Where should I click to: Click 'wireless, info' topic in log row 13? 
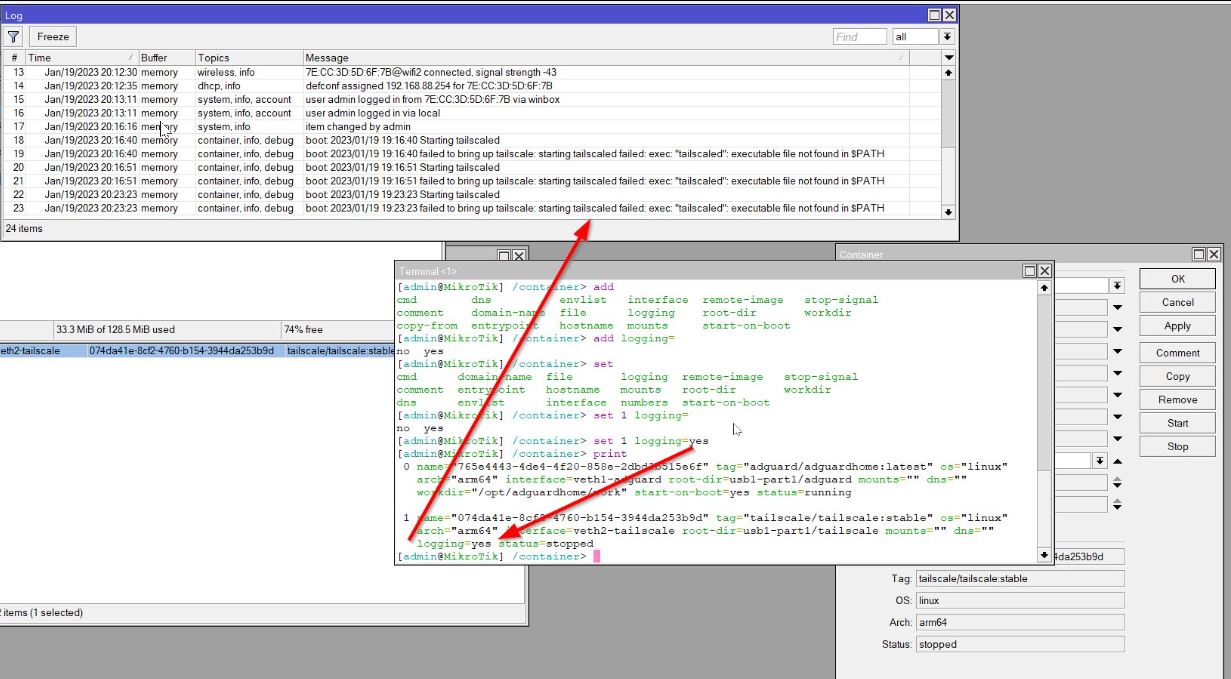pos(226,73)
